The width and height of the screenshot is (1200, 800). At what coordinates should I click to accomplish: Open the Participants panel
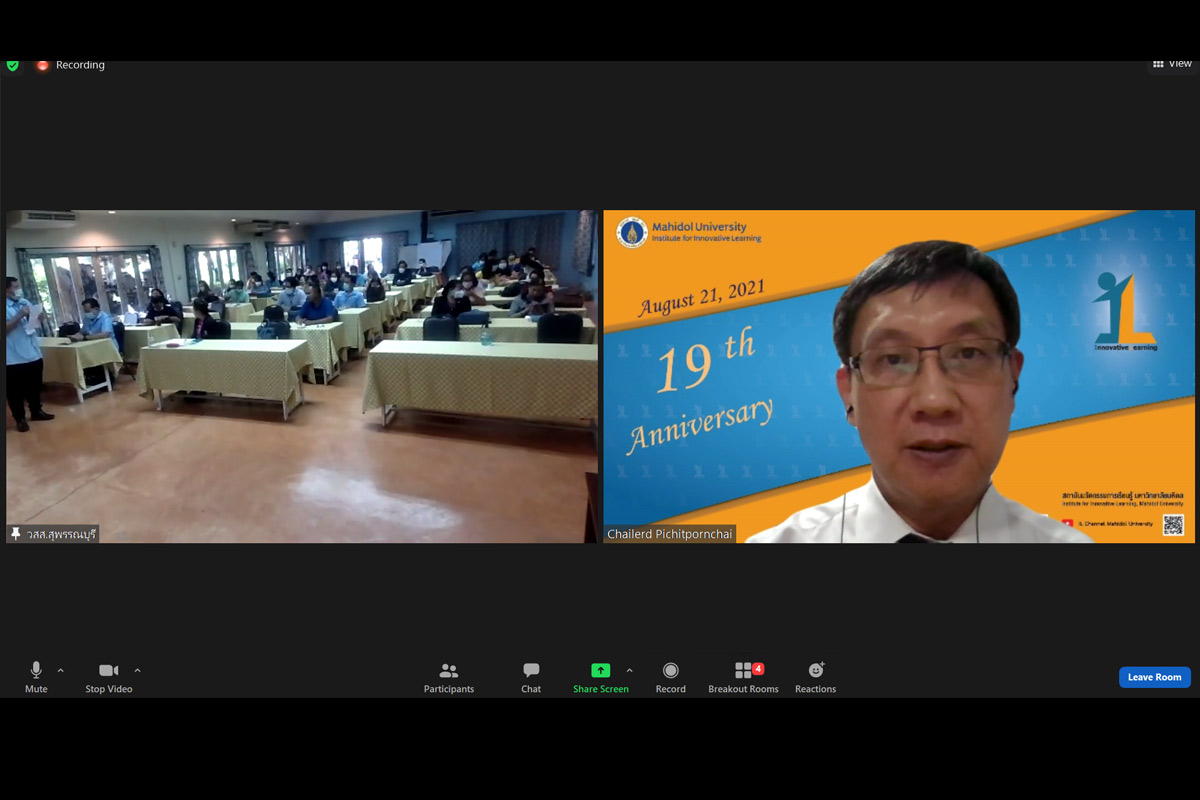click(449, 677)
